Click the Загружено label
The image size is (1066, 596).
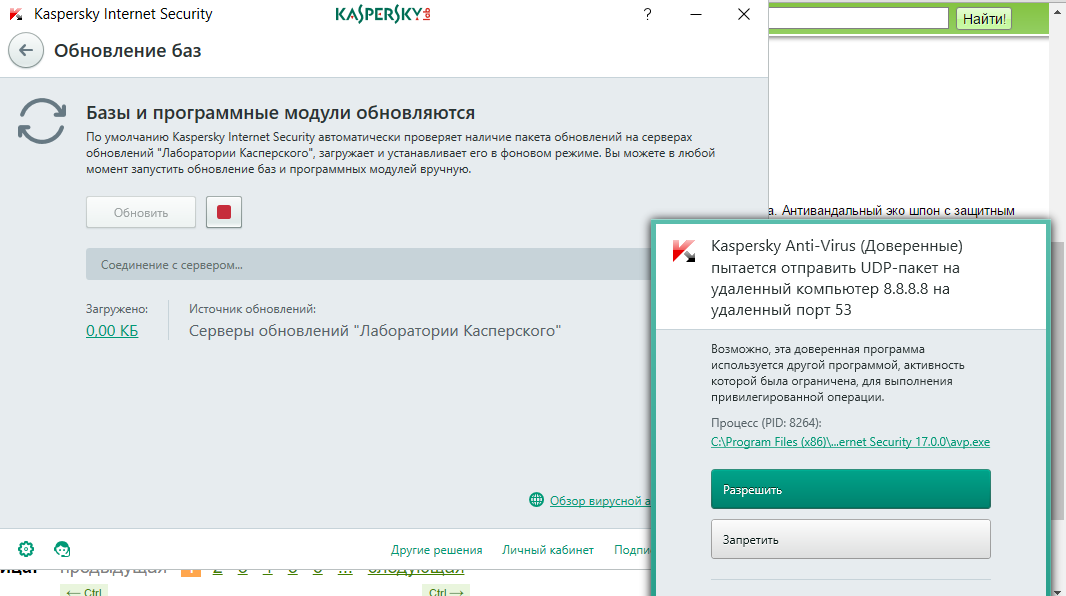tap(117, 309)
